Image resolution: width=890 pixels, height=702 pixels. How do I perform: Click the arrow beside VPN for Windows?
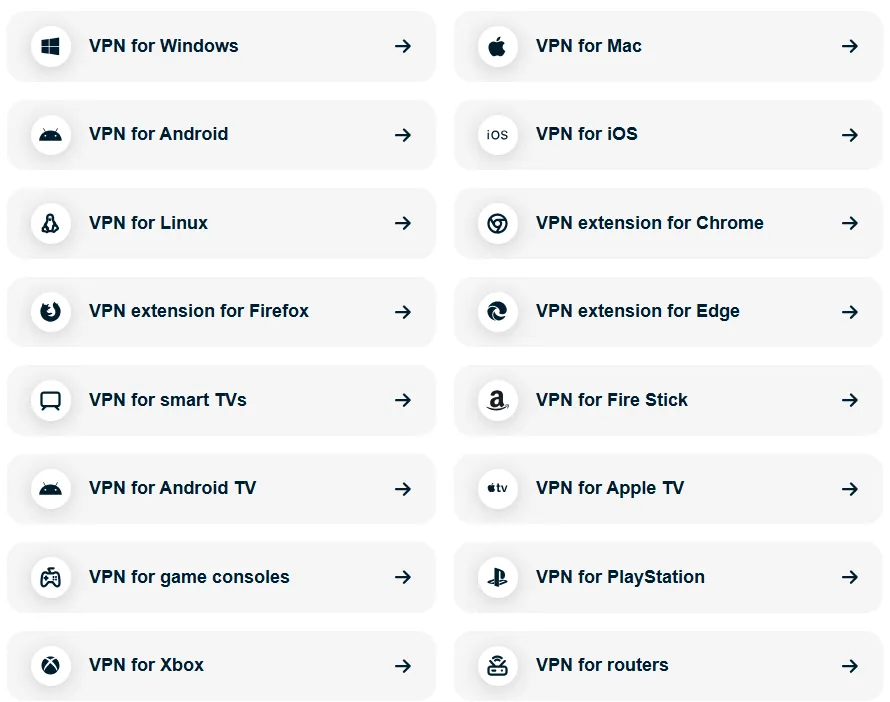click(x=403, y=46)
